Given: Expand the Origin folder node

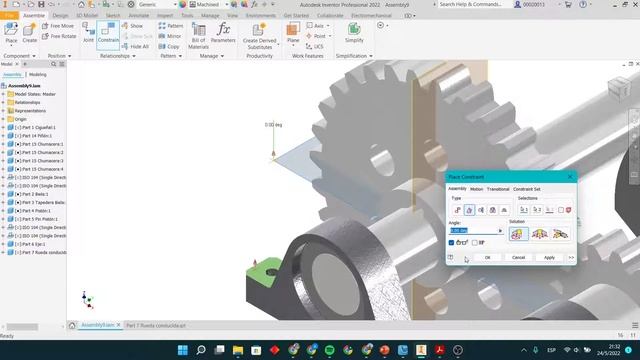Looking at the screenshot, I should pyautogui.click(x=3, y=119).
